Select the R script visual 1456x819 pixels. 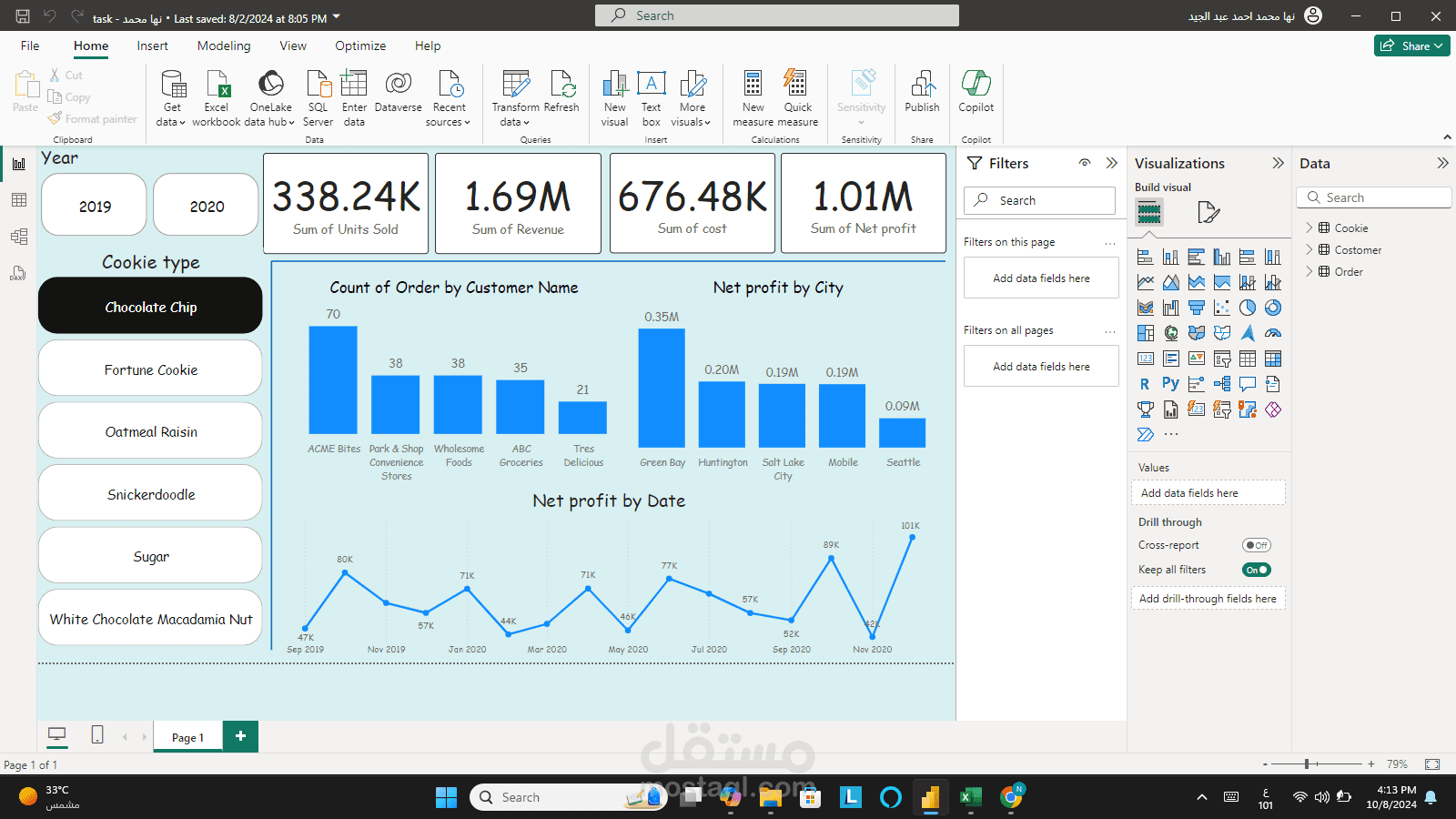[1146, 384]
